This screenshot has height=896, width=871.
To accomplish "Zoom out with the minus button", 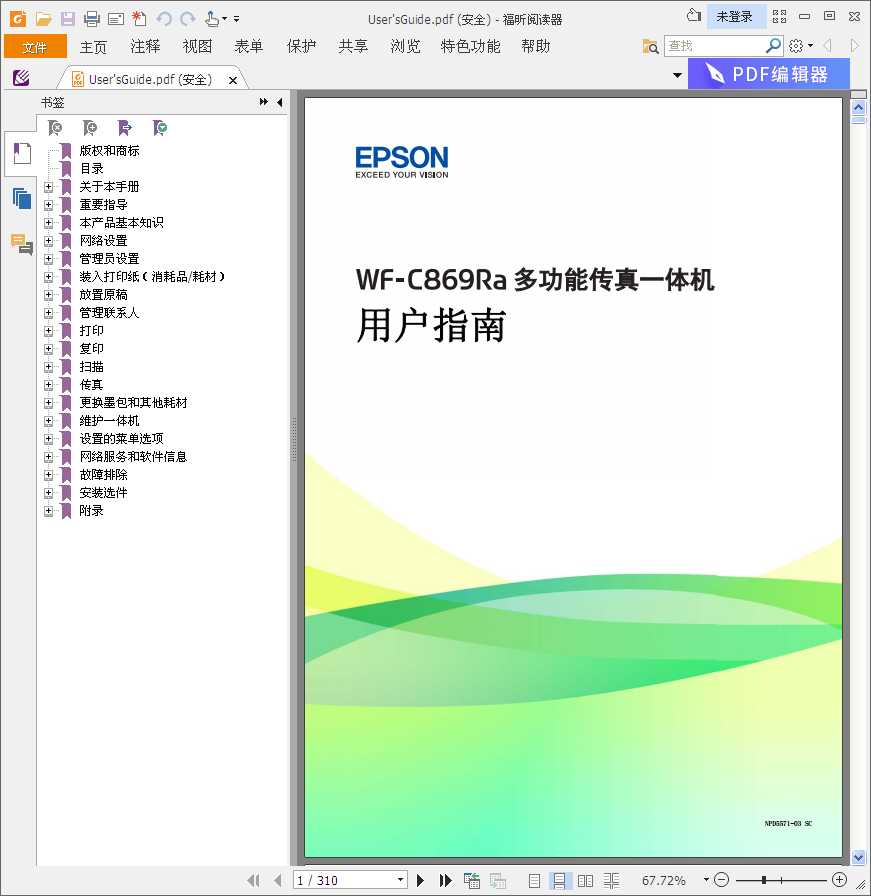I will (722, 880).
